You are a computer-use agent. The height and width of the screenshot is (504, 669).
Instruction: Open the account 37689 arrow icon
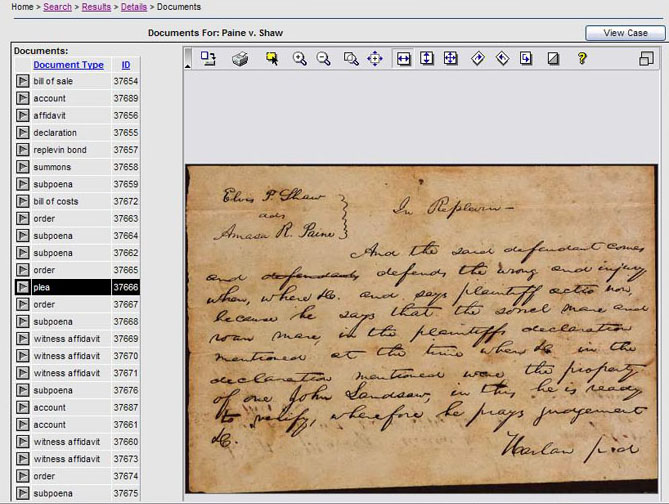[23, 98]
